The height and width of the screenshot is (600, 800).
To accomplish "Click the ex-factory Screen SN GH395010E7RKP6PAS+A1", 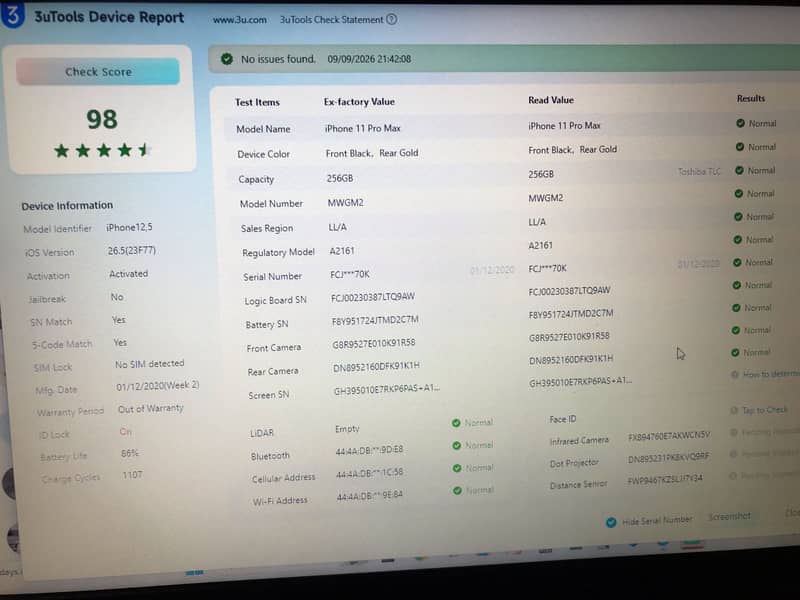I will point(387,390).
